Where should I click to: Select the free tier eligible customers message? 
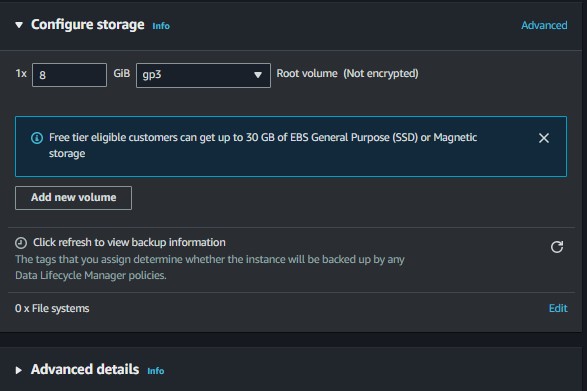coord(263,145)
